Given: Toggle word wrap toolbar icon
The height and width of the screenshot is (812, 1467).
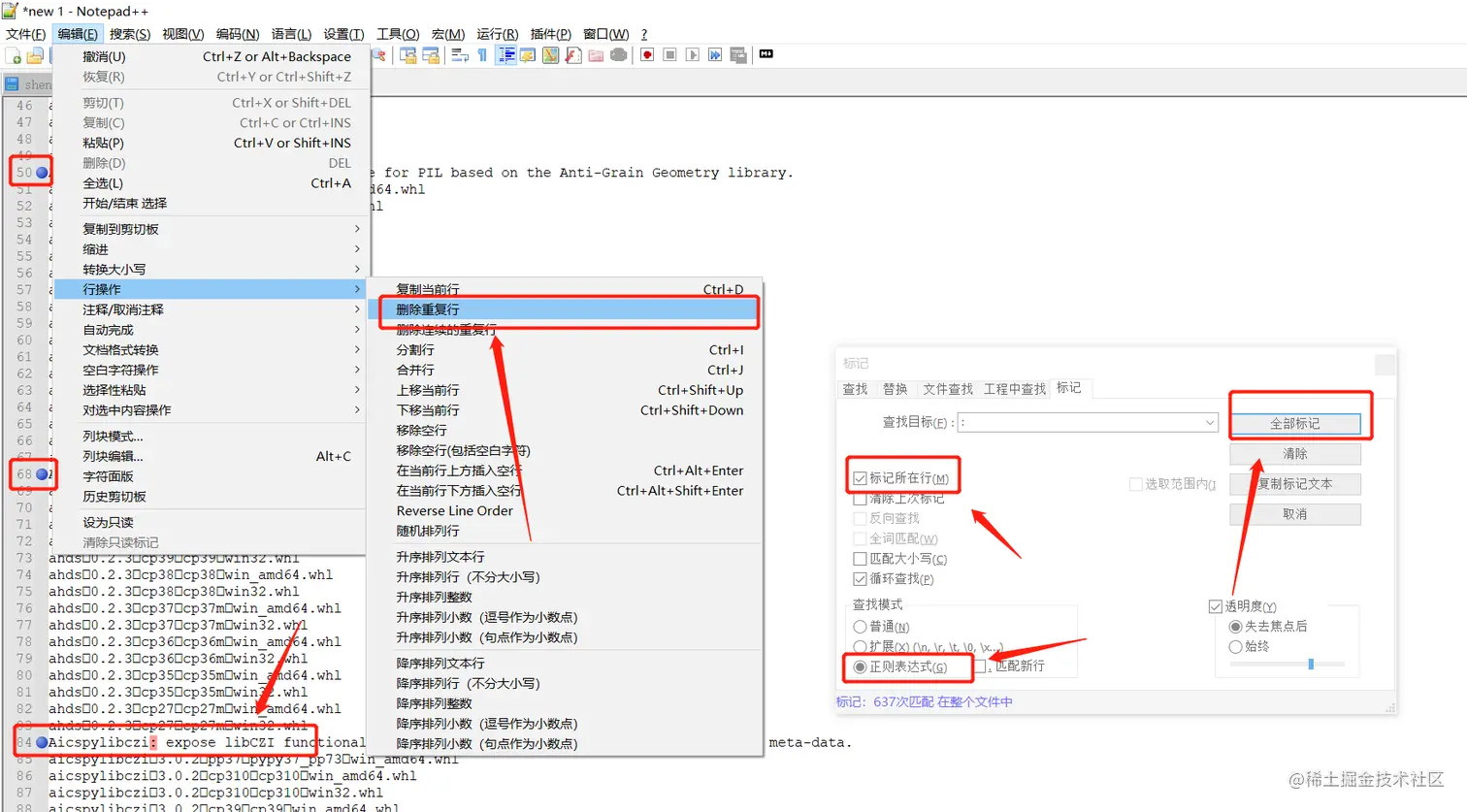Looking at the screenshot, I should (460, 55).
